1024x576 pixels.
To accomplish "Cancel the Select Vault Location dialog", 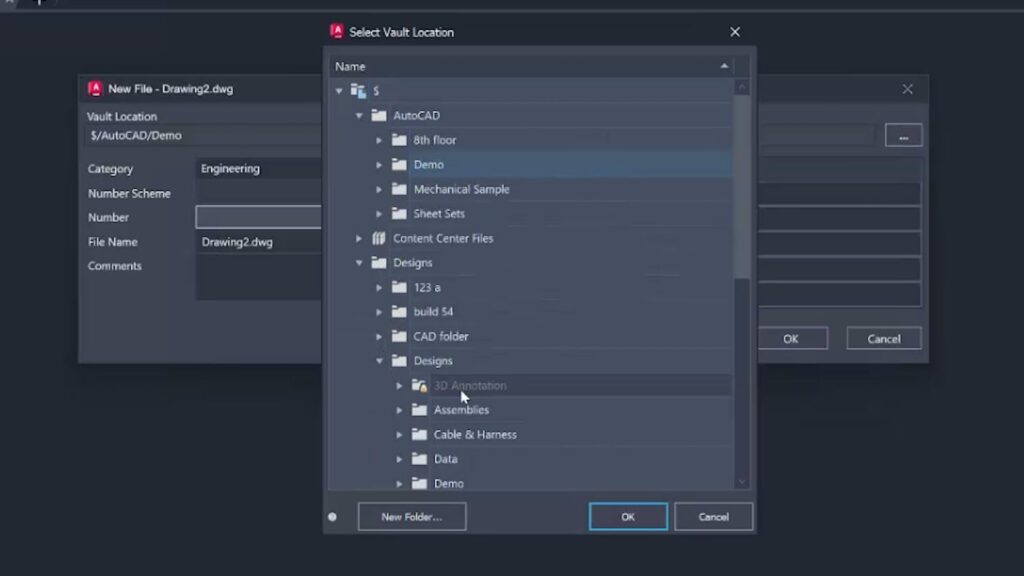I will coord(713,517).
